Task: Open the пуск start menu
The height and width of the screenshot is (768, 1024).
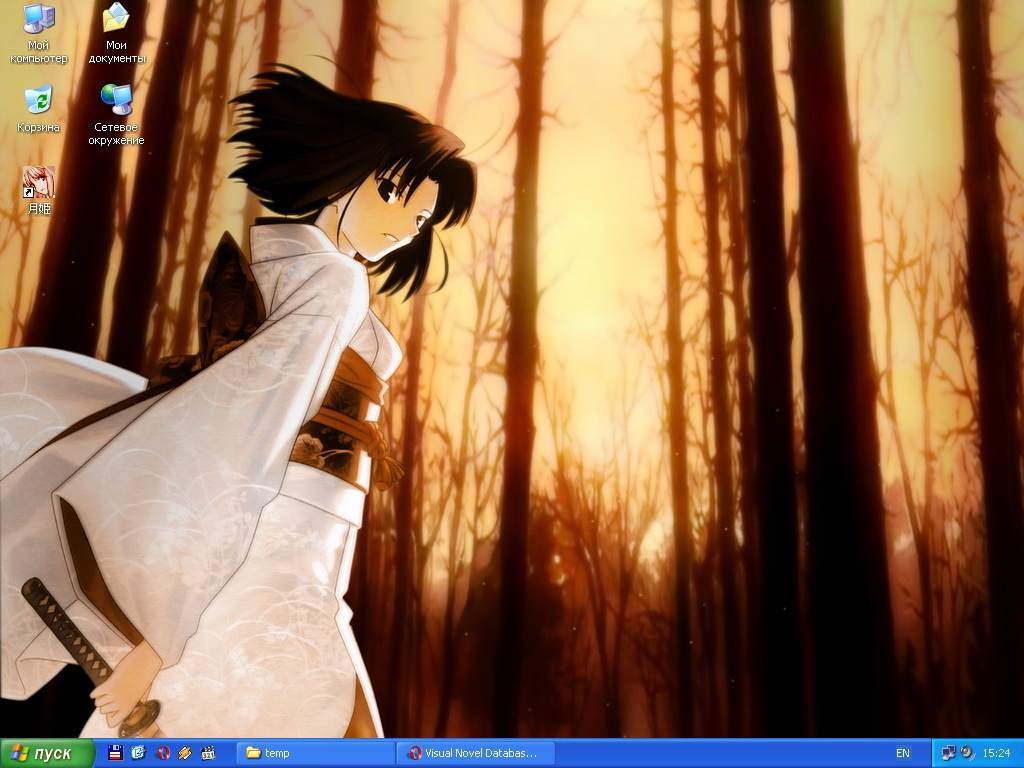Action: coord(47,753)
